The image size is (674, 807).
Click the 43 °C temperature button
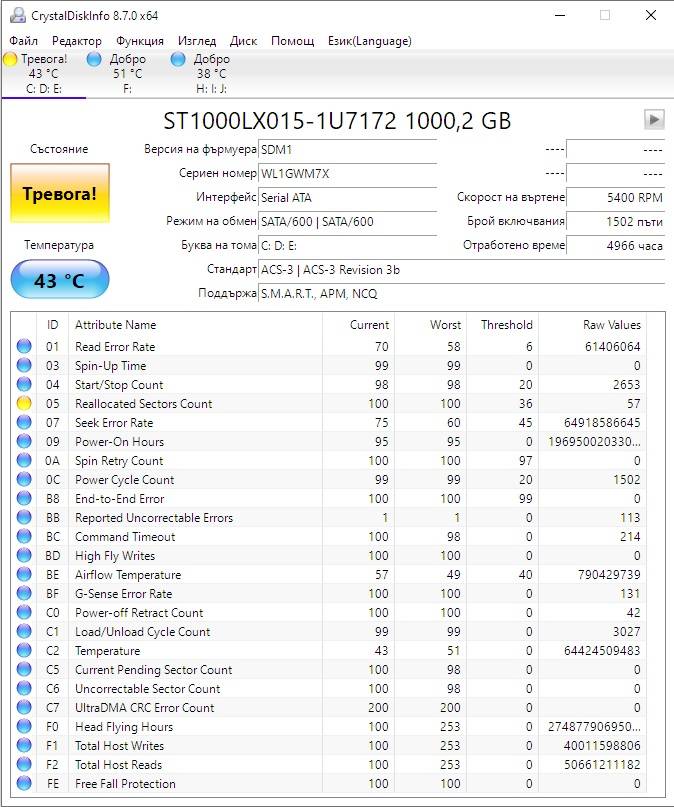[x=60, y=279]
